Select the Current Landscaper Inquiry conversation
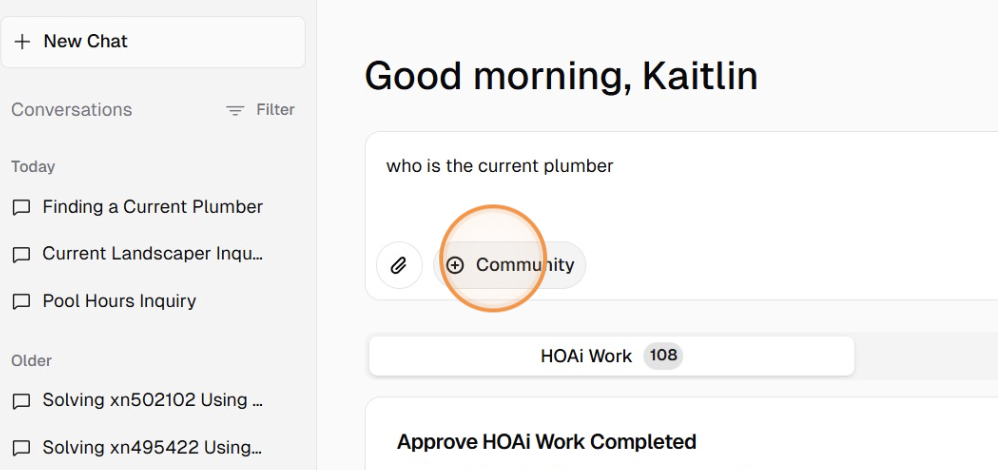The width and height of the screenshot is (998, 470). click(152, 254)
